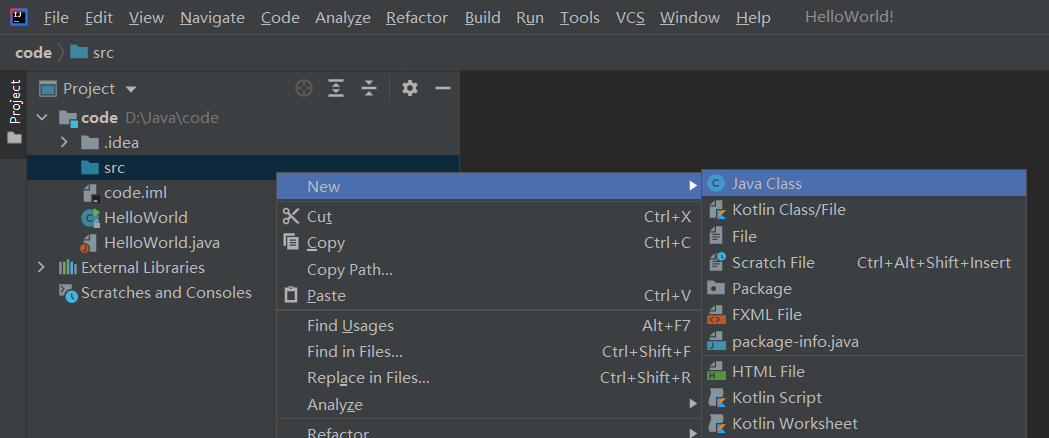Screen dimensions: 1049x438
Task: Open the Code menu
Action: tap(280, 17)
